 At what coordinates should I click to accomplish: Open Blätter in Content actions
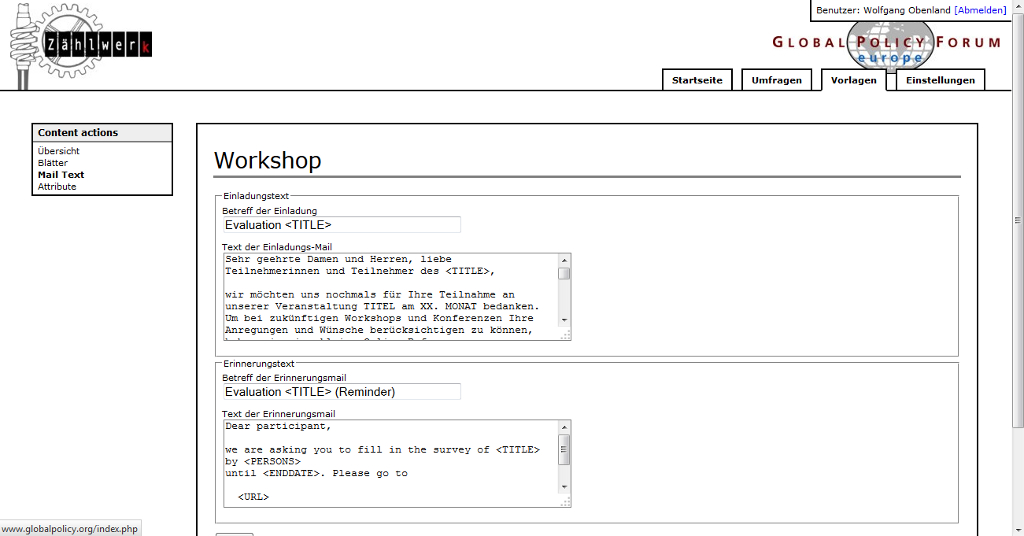[53, 163]
